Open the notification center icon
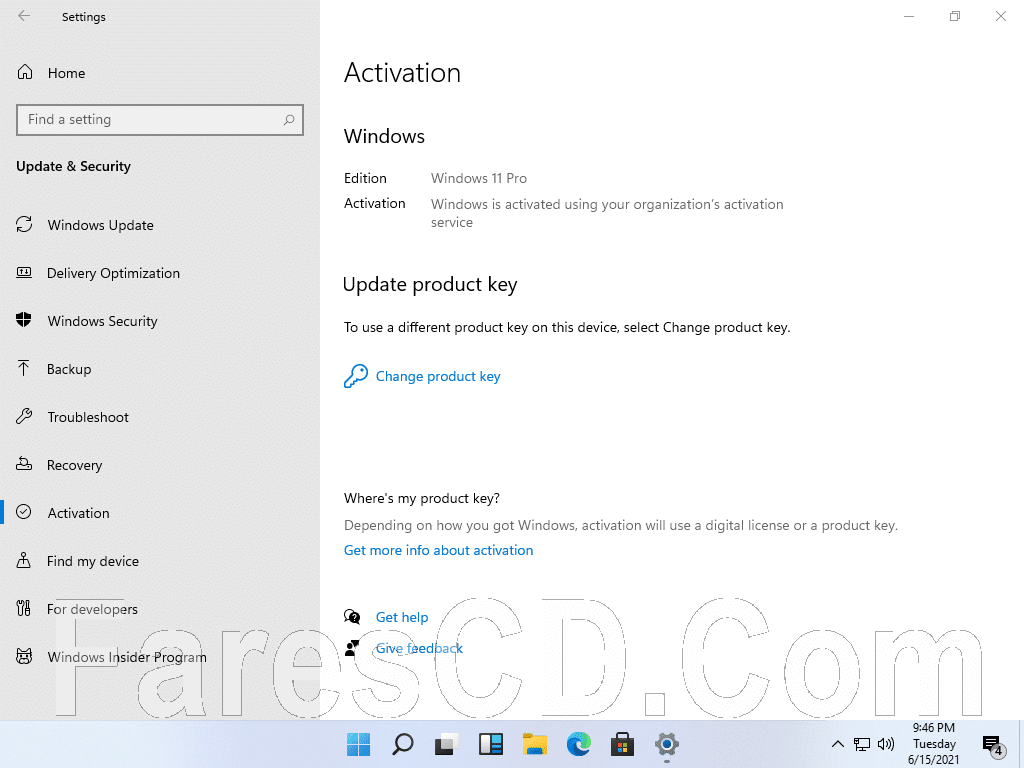The image size is (1024, 768). coord(993,744)
